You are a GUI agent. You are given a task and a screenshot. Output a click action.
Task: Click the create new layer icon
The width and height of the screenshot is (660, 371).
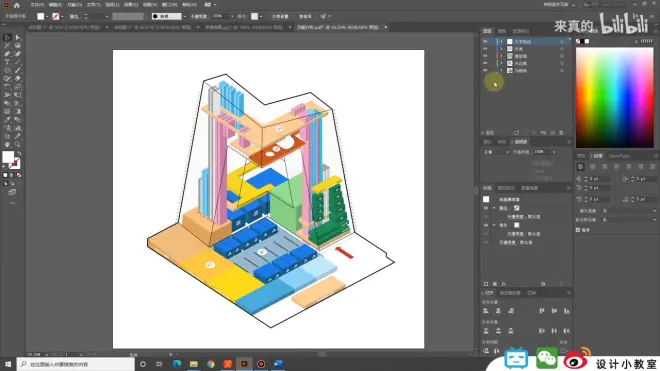pyautogui.click(x=552, y=133)
